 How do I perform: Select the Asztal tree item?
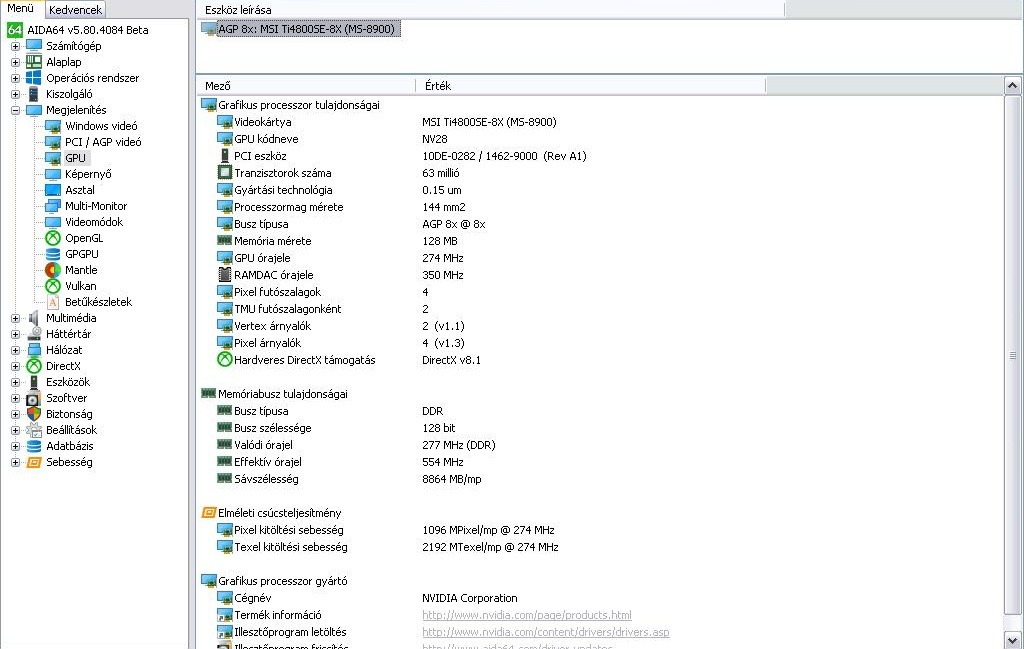click(x=80, y=190)
